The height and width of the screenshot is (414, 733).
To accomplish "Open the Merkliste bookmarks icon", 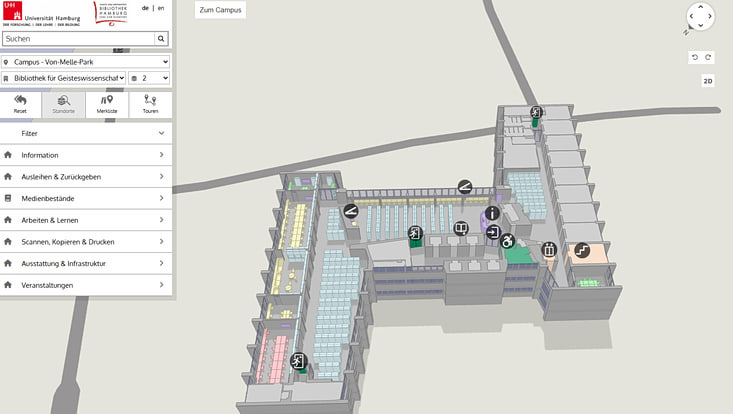I will [x=107, y=104].
